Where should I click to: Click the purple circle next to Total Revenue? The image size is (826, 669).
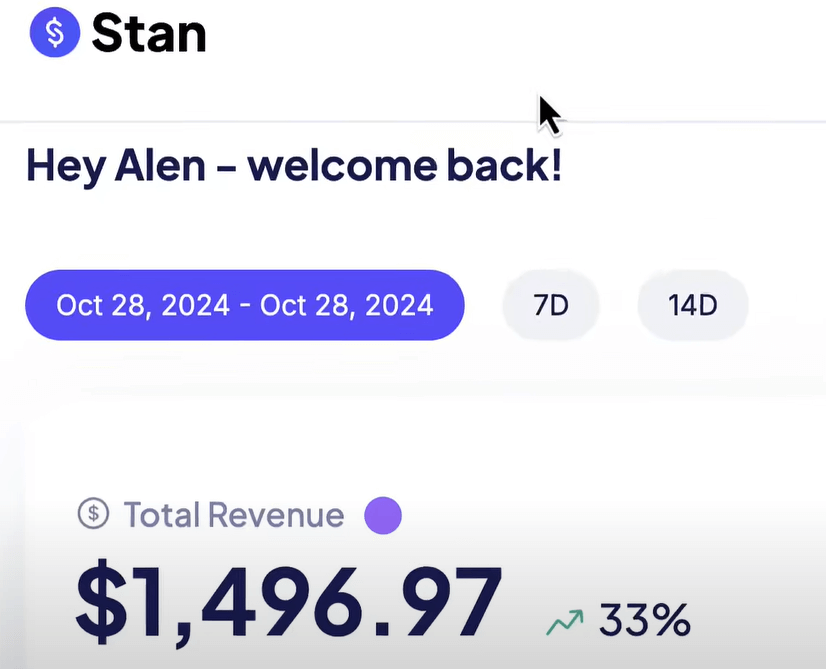pyautogui.click(x=383, y=515)
